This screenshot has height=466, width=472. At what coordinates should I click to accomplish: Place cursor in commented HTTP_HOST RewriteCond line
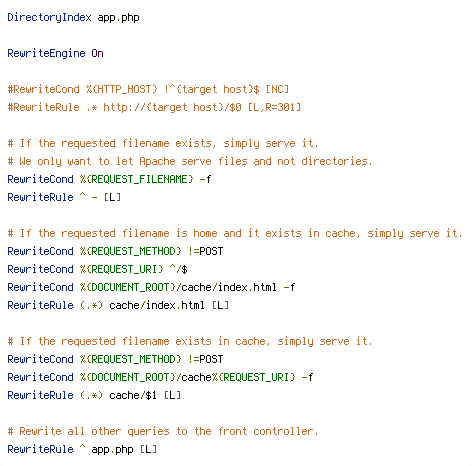pyautogui.click(x=148, y=89)
